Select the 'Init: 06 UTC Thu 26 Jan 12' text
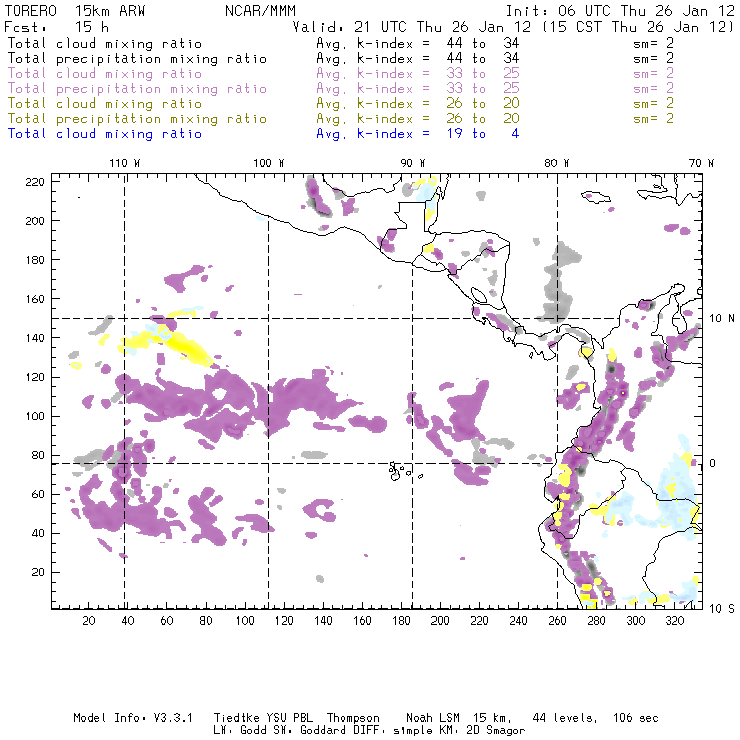Screen dimensions: 740x740 tap(620, 11)
